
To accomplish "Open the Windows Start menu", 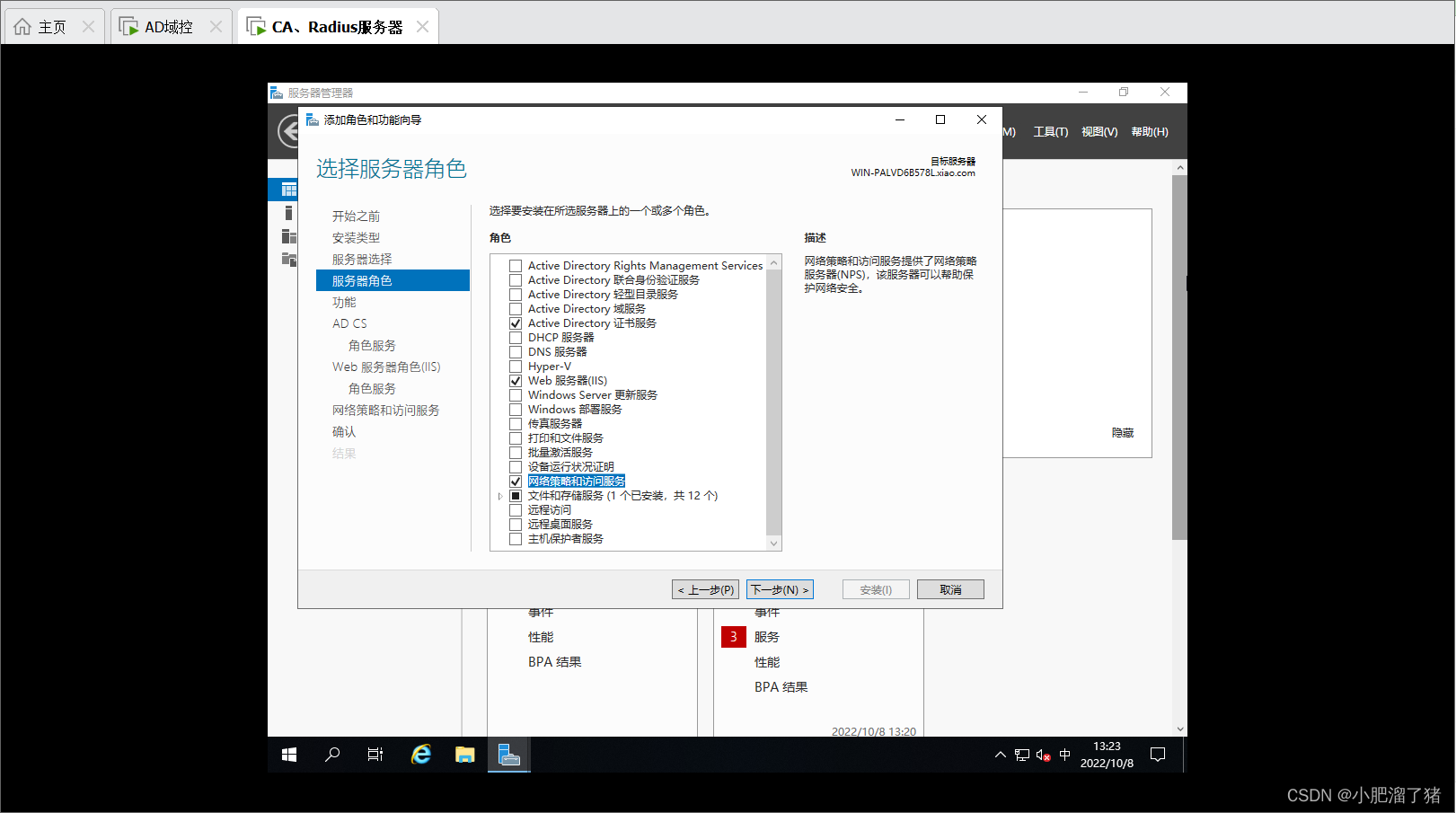I will coord(289,755).
